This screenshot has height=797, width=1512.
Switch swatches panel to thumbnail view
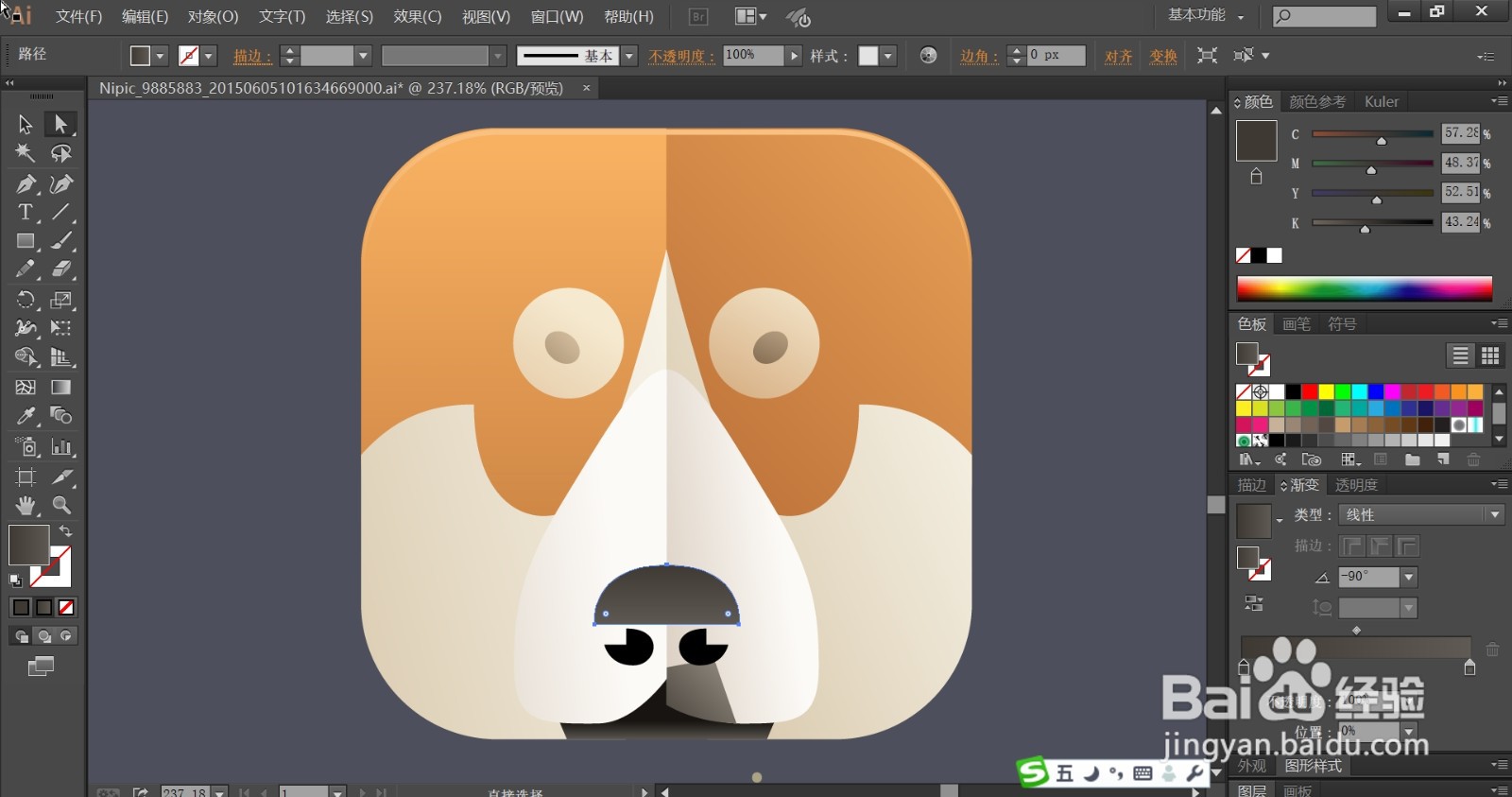click(x=1490, y=355)
